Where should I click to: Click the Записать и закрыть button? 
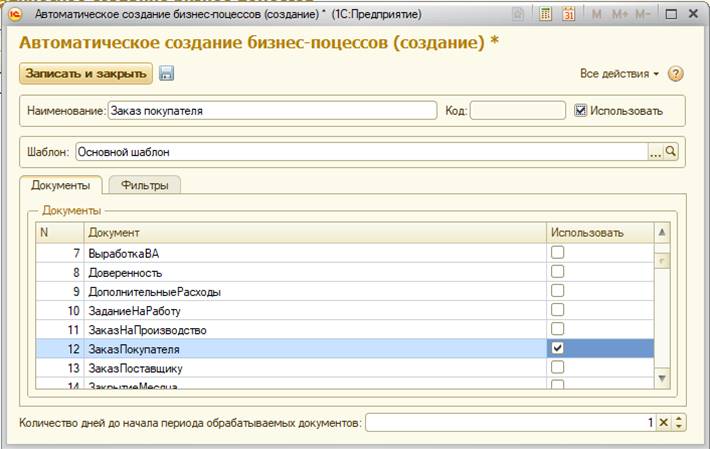point(86,73)
